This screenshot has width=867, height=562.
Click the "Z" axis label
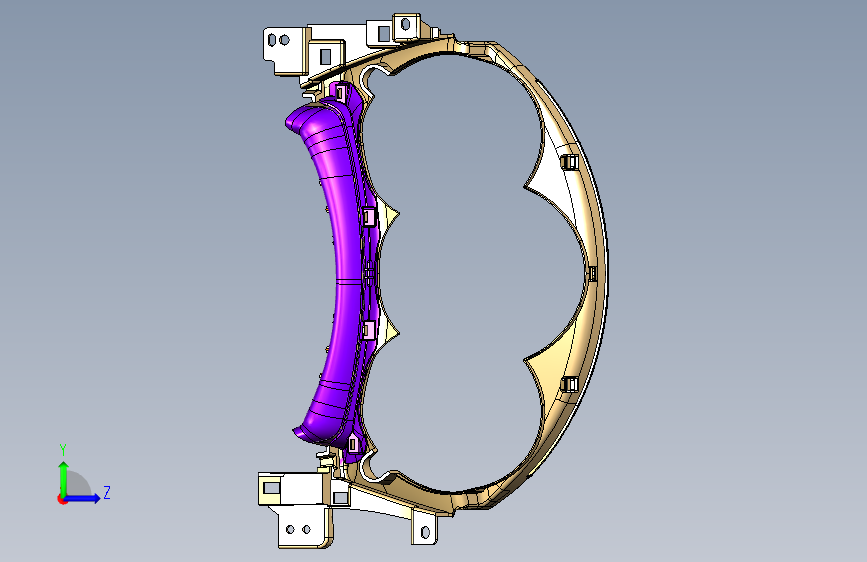tap(107, 492)
